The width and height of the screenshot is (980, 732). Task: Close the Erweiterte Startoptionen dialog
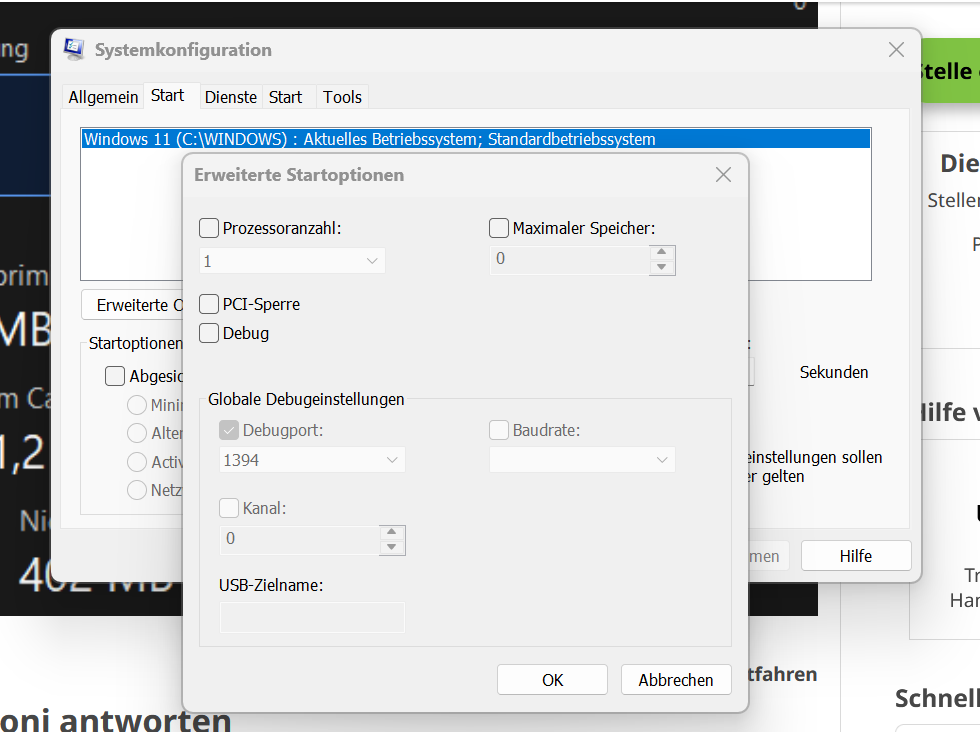[x=723, y=175]
